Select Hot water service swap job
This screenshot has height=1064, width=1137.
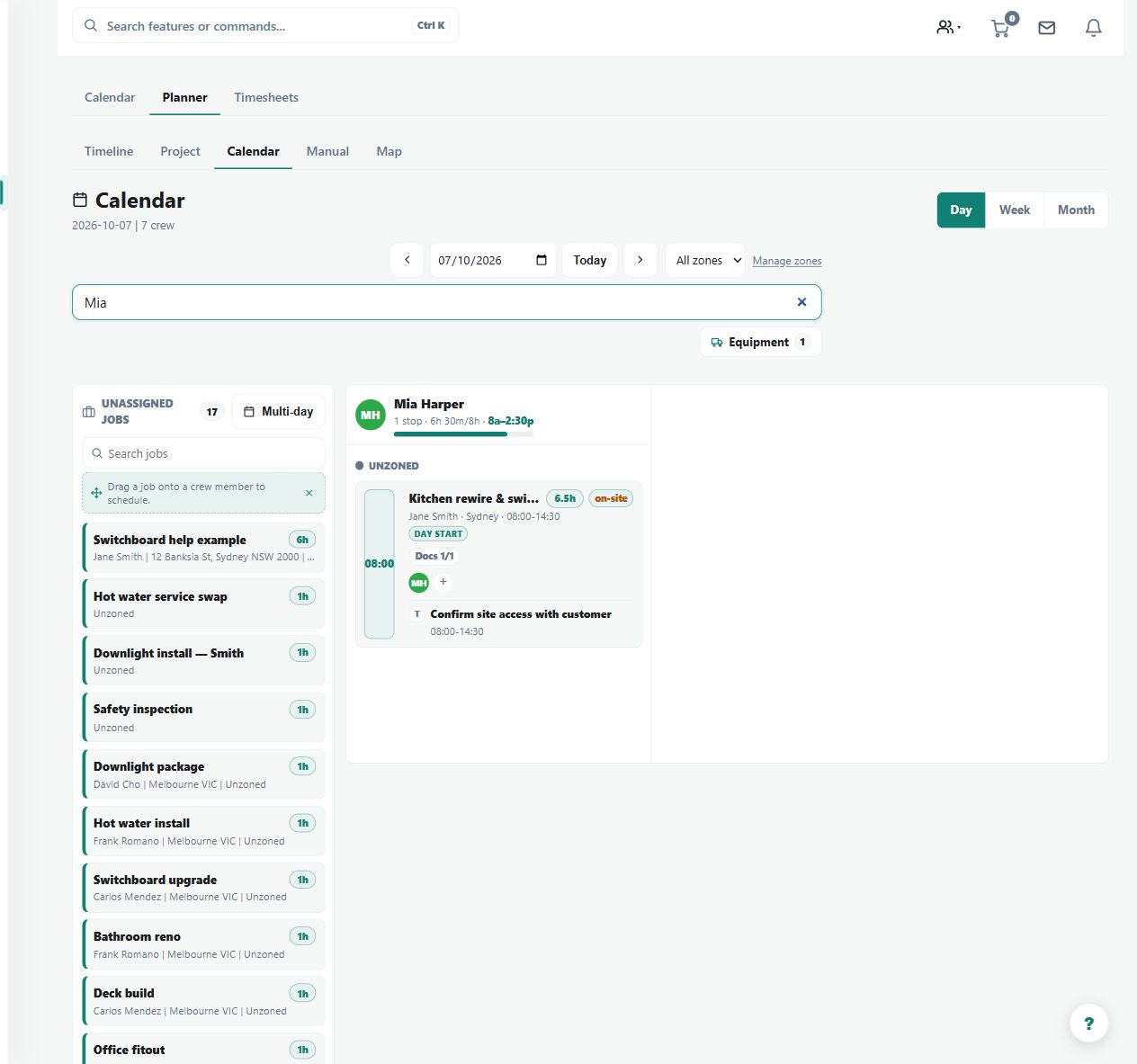[x=203, y=604]
